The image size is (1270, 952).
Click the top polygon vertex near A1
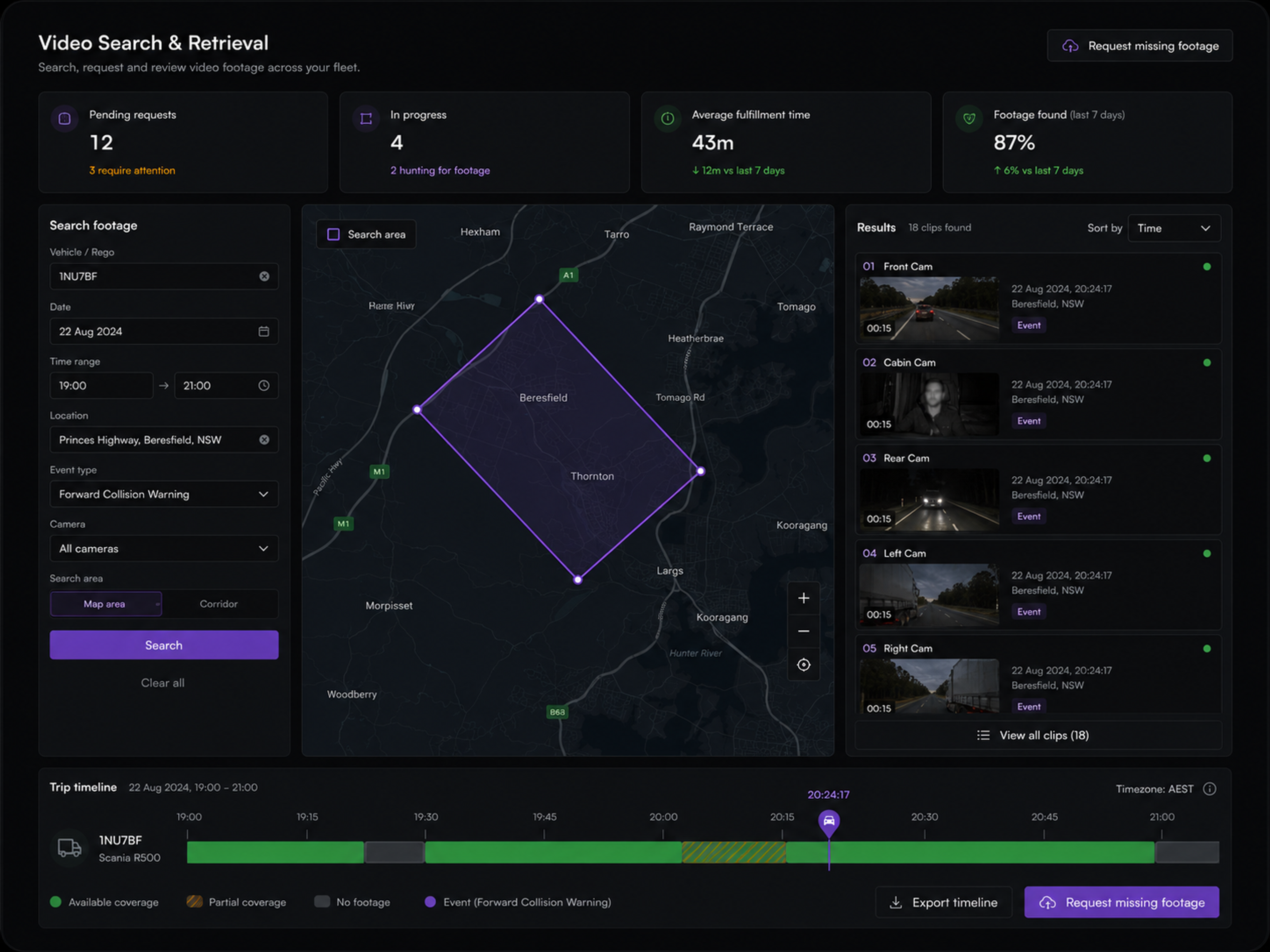(x=538, y=299)
